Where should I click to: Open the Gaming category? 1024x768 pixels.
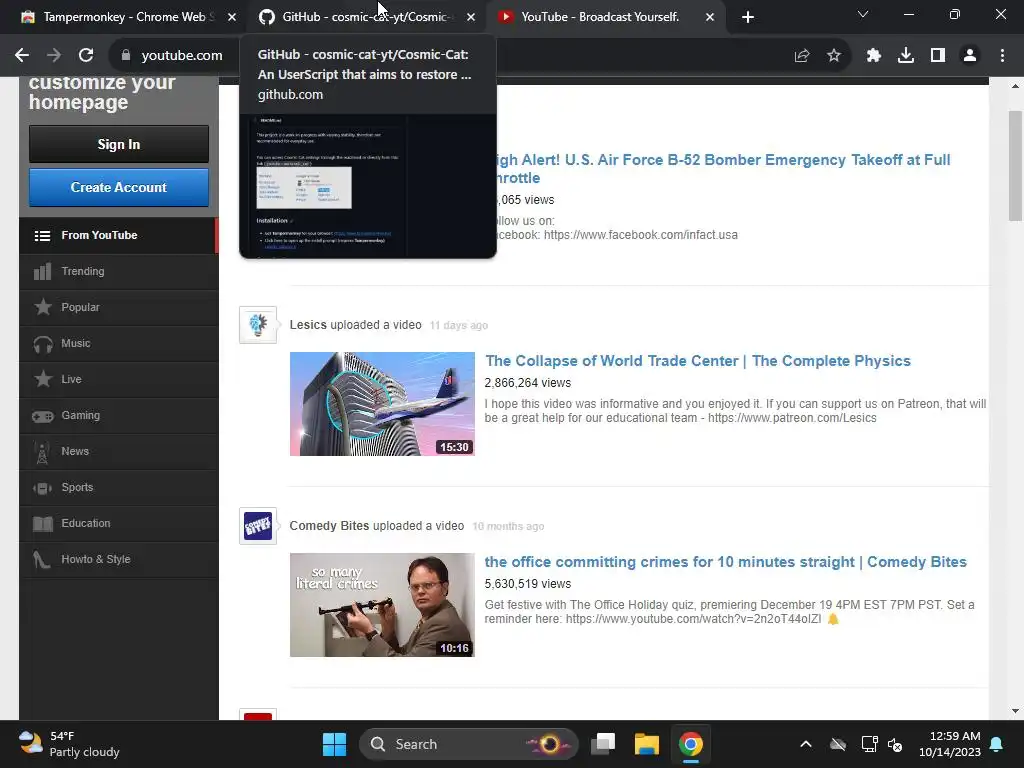(119, 415)
